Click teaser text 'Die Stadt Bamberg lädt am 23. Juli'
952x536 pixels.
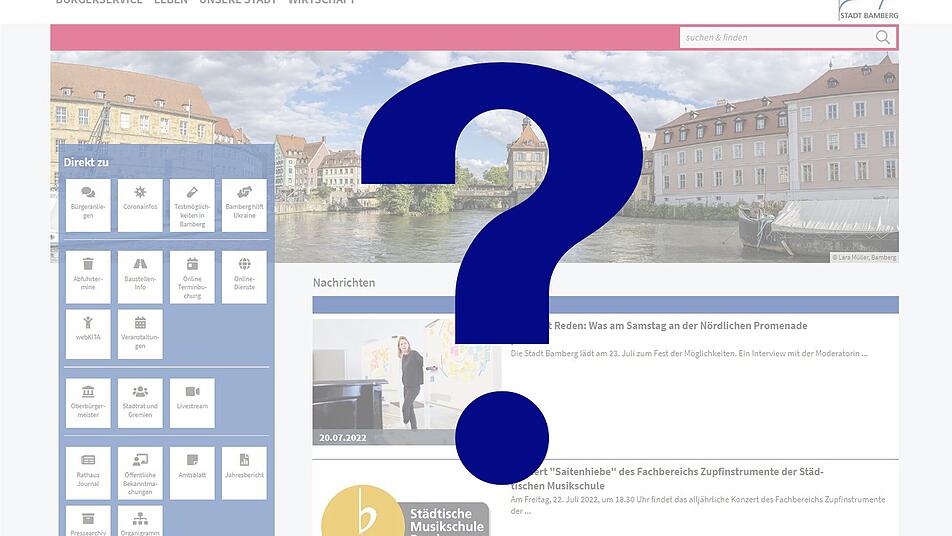[688, 353]
